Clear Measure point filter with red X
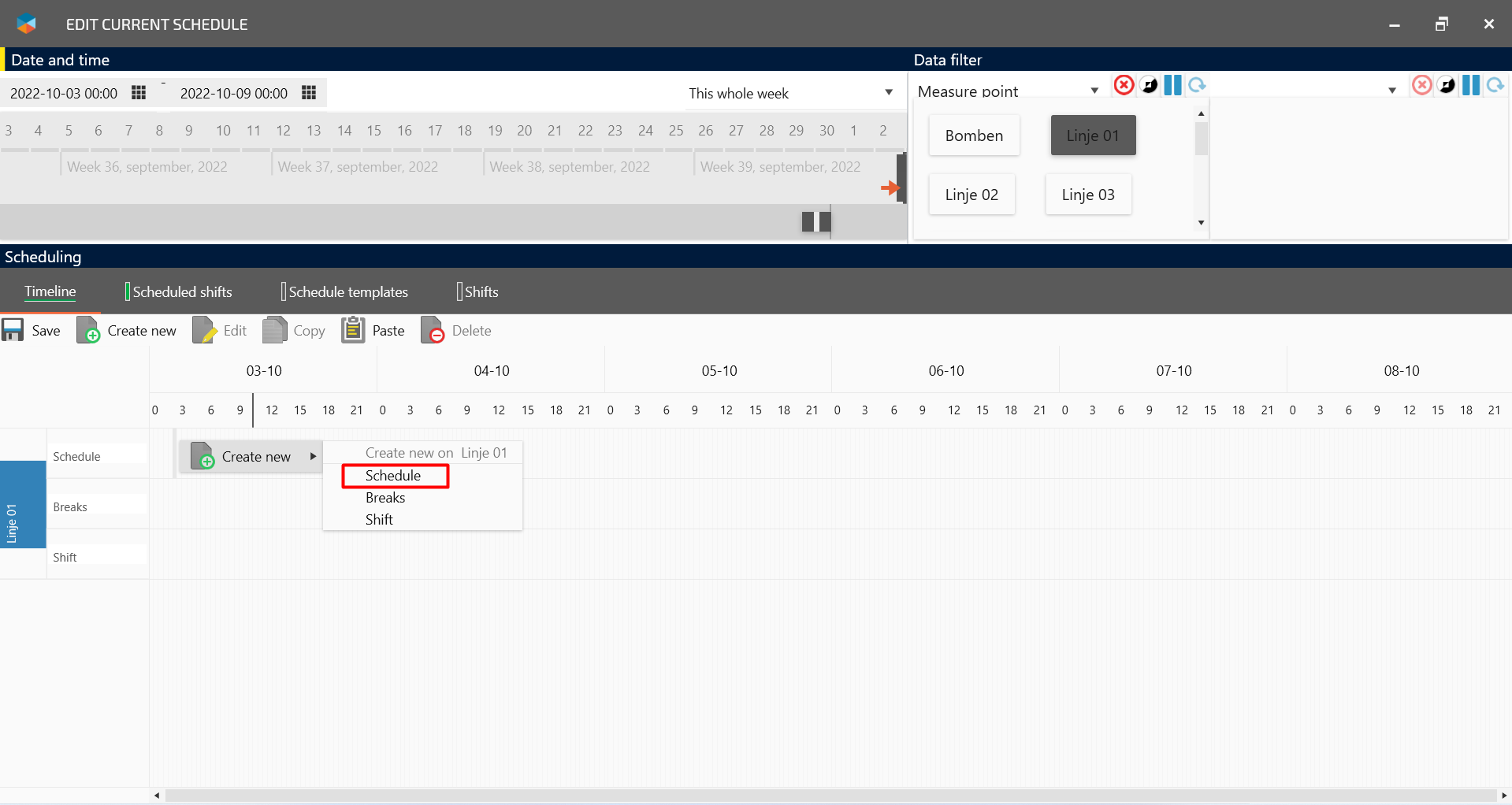Screen dimensions: 1512x805 (x=1124, y=85)
